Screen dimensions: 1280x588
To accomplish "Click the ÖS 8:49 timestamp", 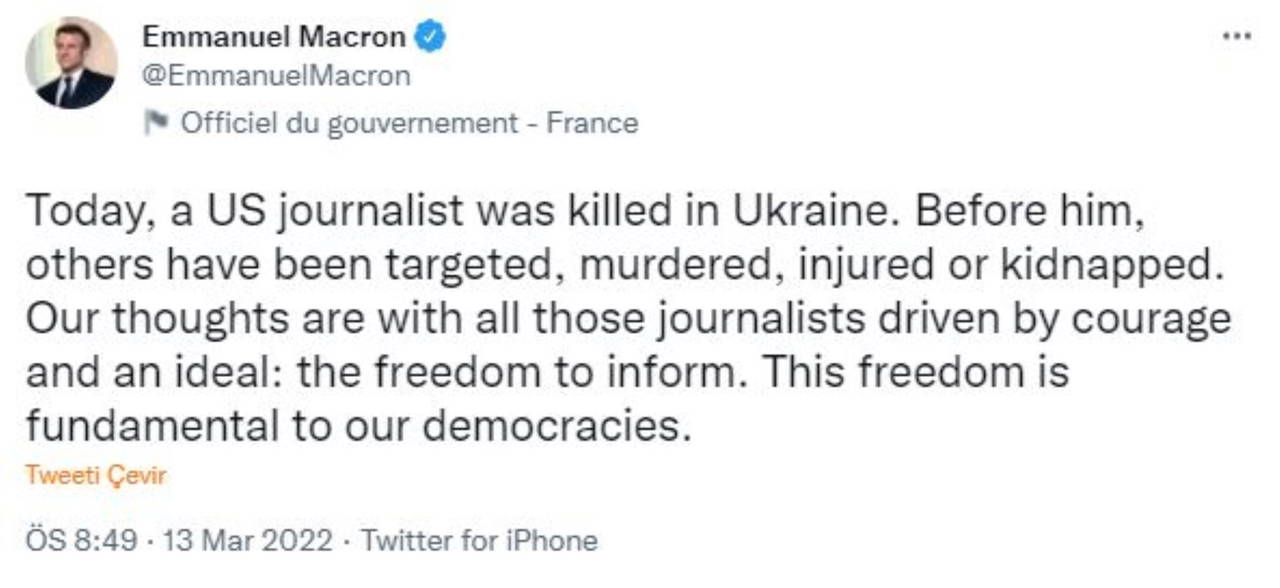I will pyautogui.click(x=80, y=541).
